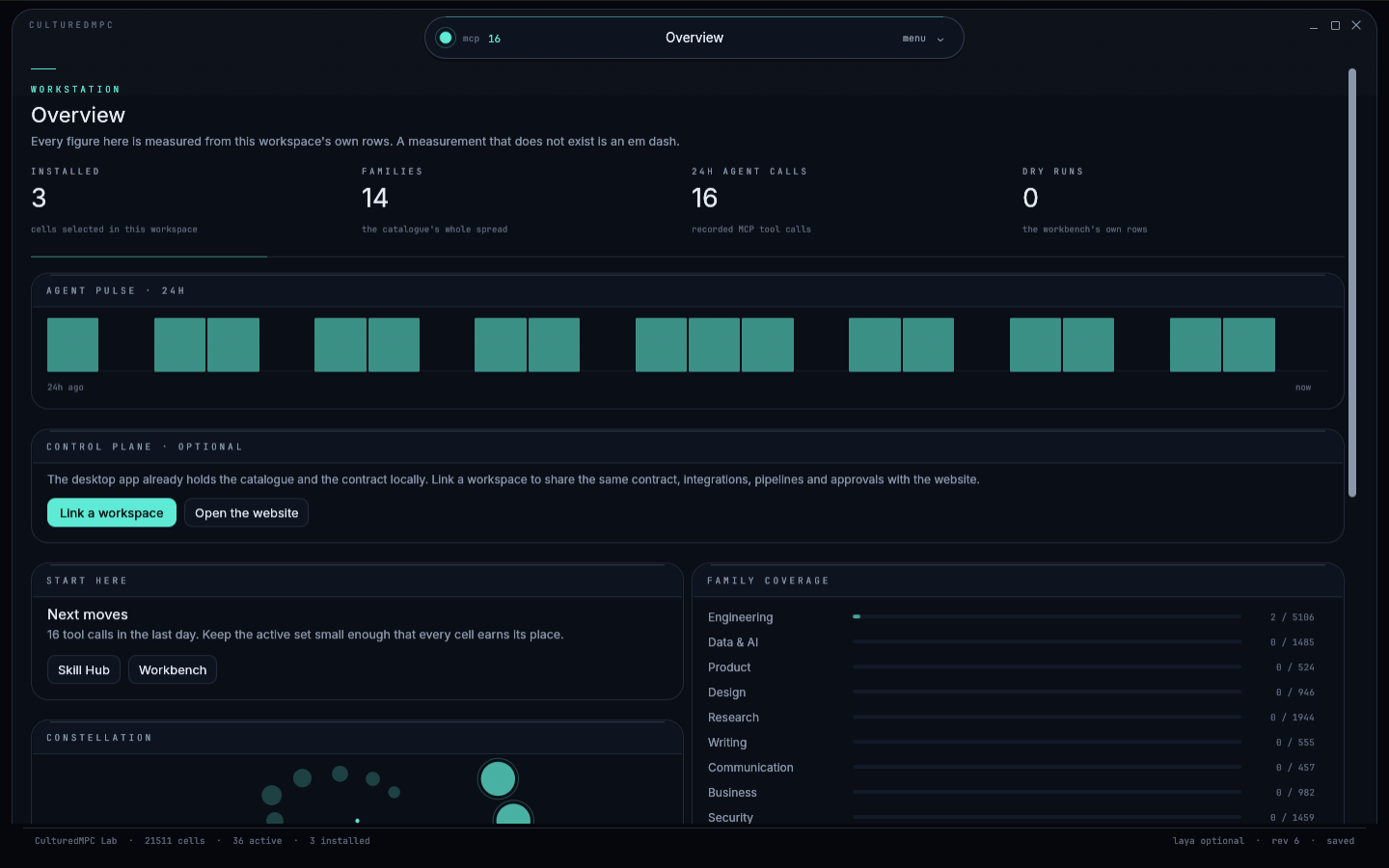Click the largest ringed constellation node
Screen dimensions: 1389x868
tap(498, 779)
